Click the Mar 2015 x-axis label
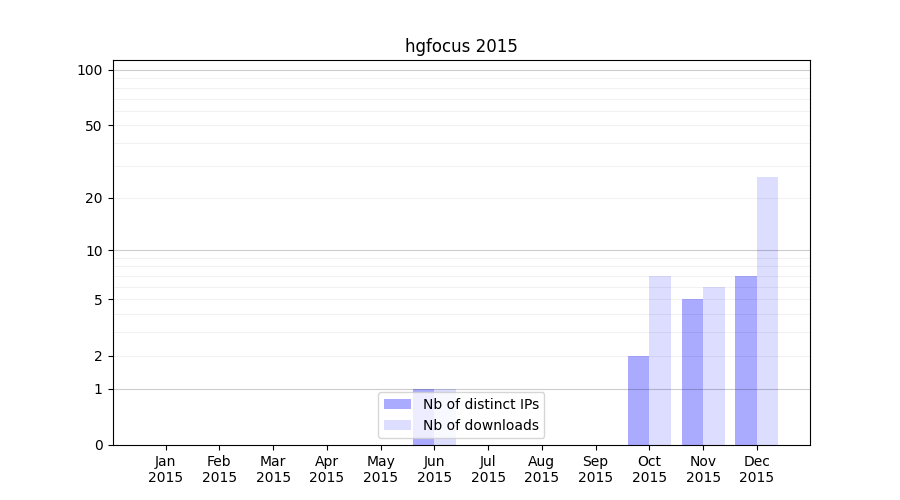 tap(273, 469)
